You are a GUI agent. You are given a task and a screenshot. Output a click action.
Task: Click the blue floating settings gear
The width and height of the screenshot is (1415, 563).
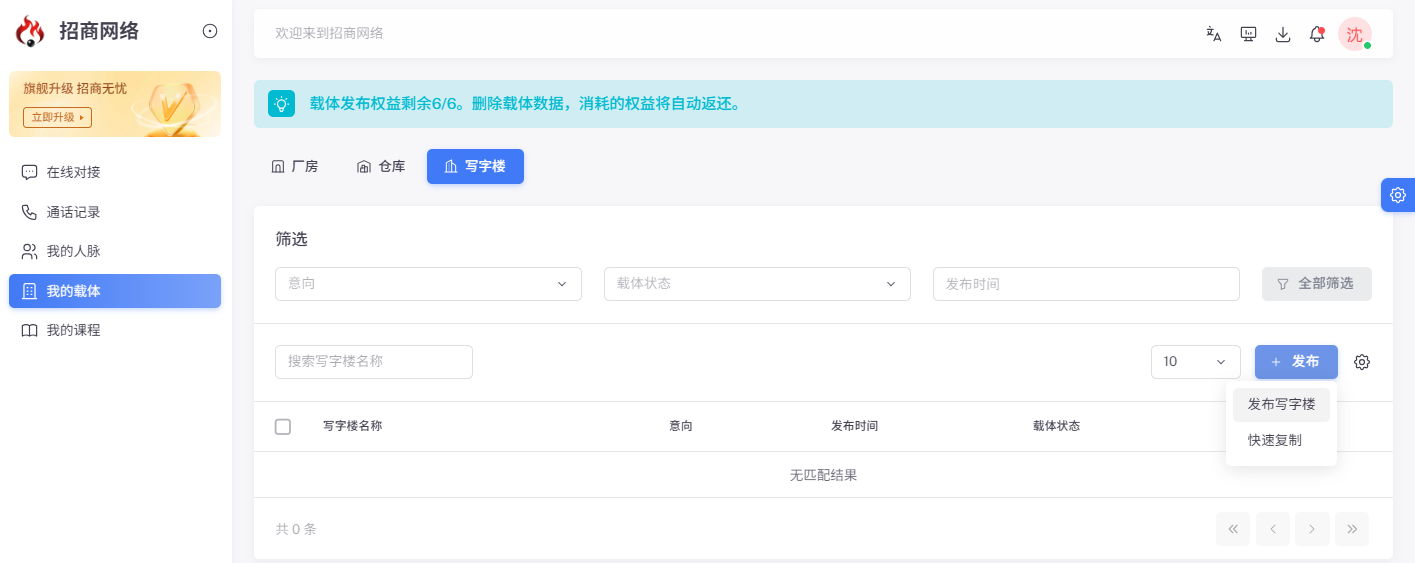1398,195
